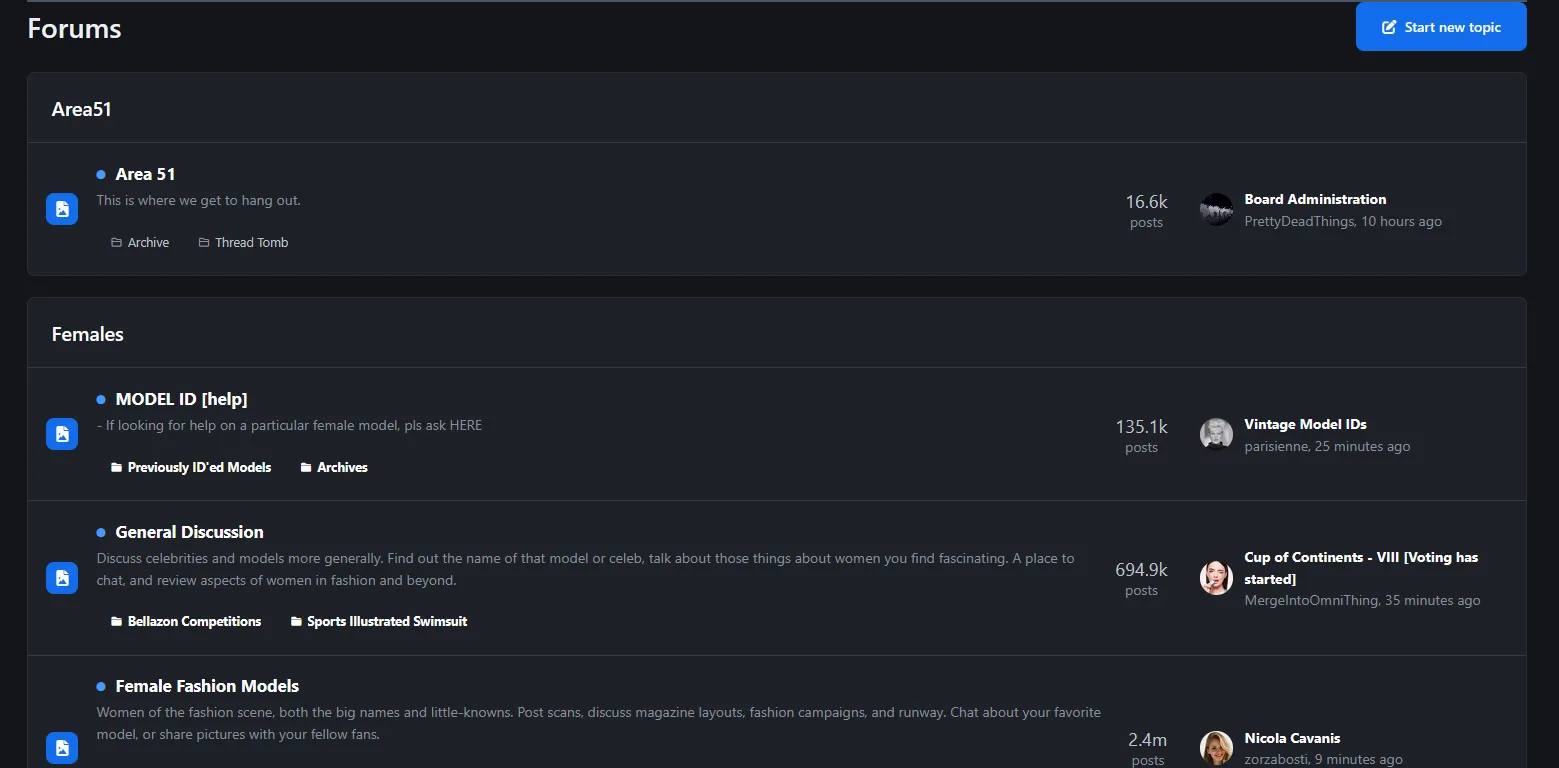Click the Area 51 forum icon
Screen dimensions: 1559x768
[x=62, y=209]
